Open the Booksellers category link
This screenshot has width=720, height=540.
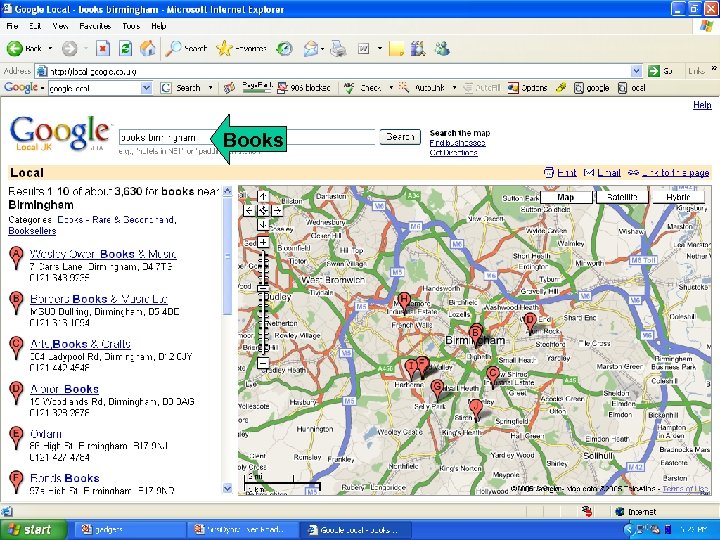(32, 231)
